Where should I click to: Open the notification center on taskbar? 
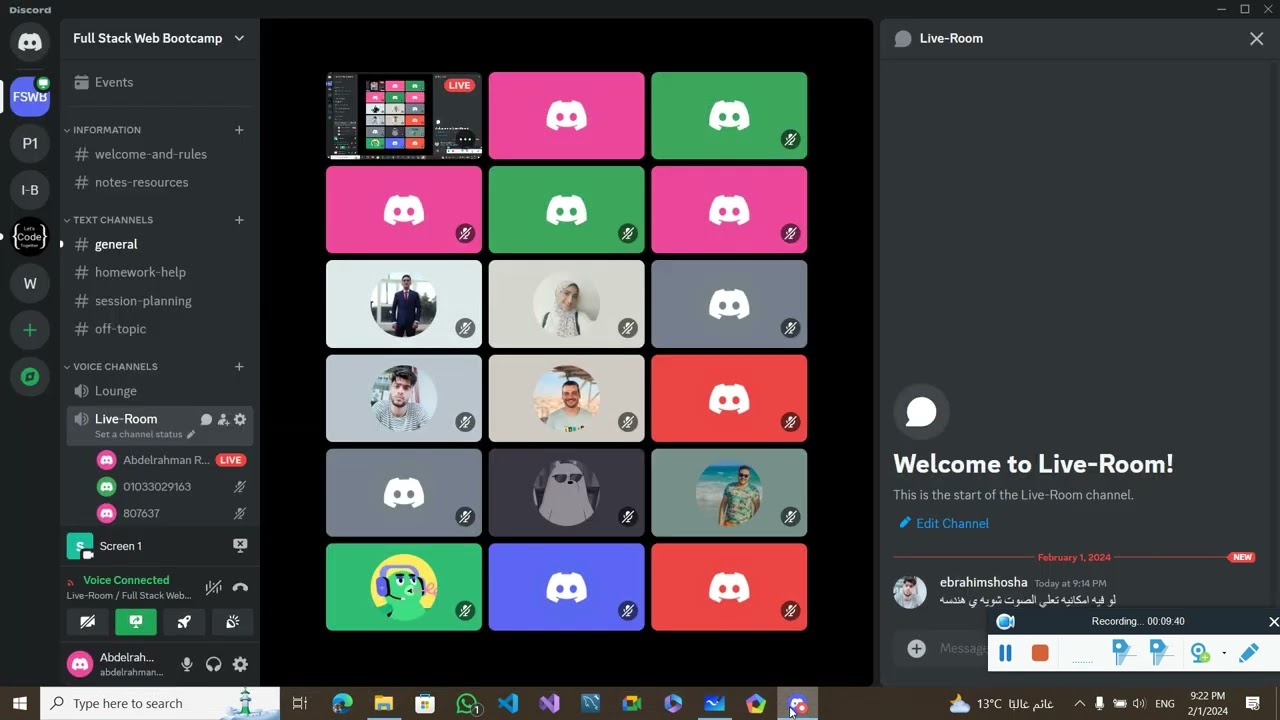point(1254,704)
